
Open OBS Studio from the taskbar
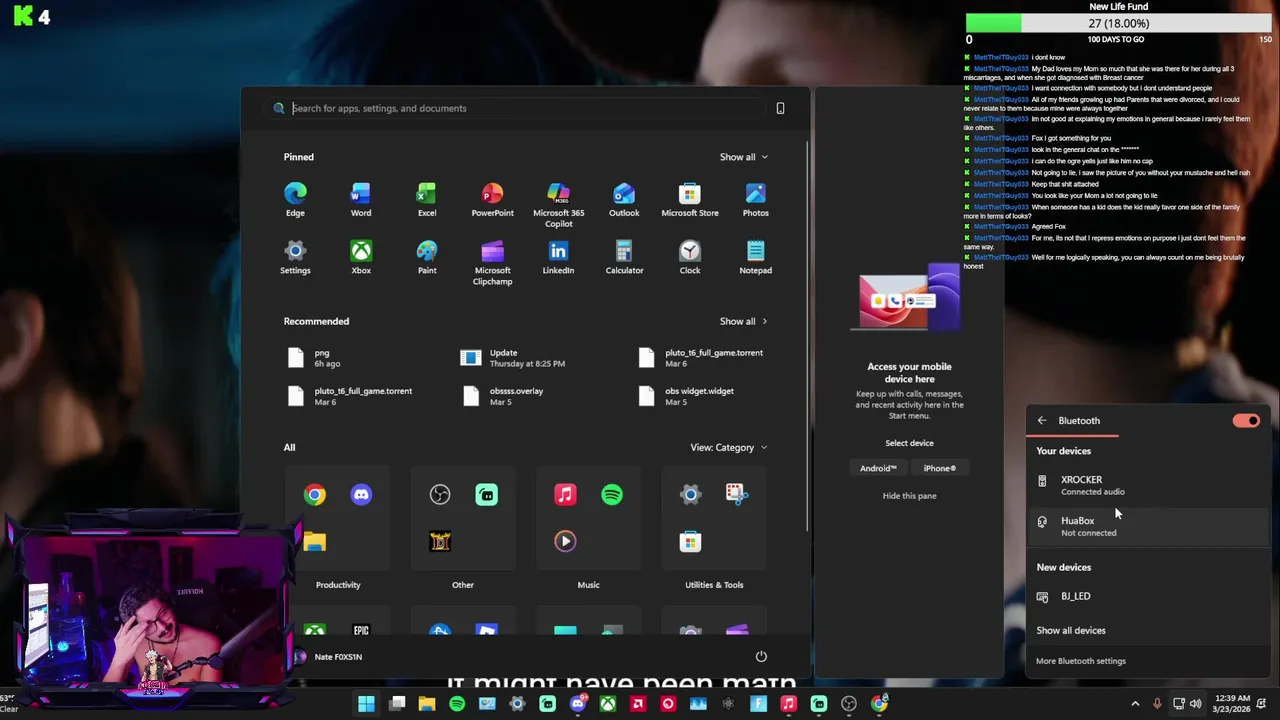pyautogui.click(x=849, y=704)
